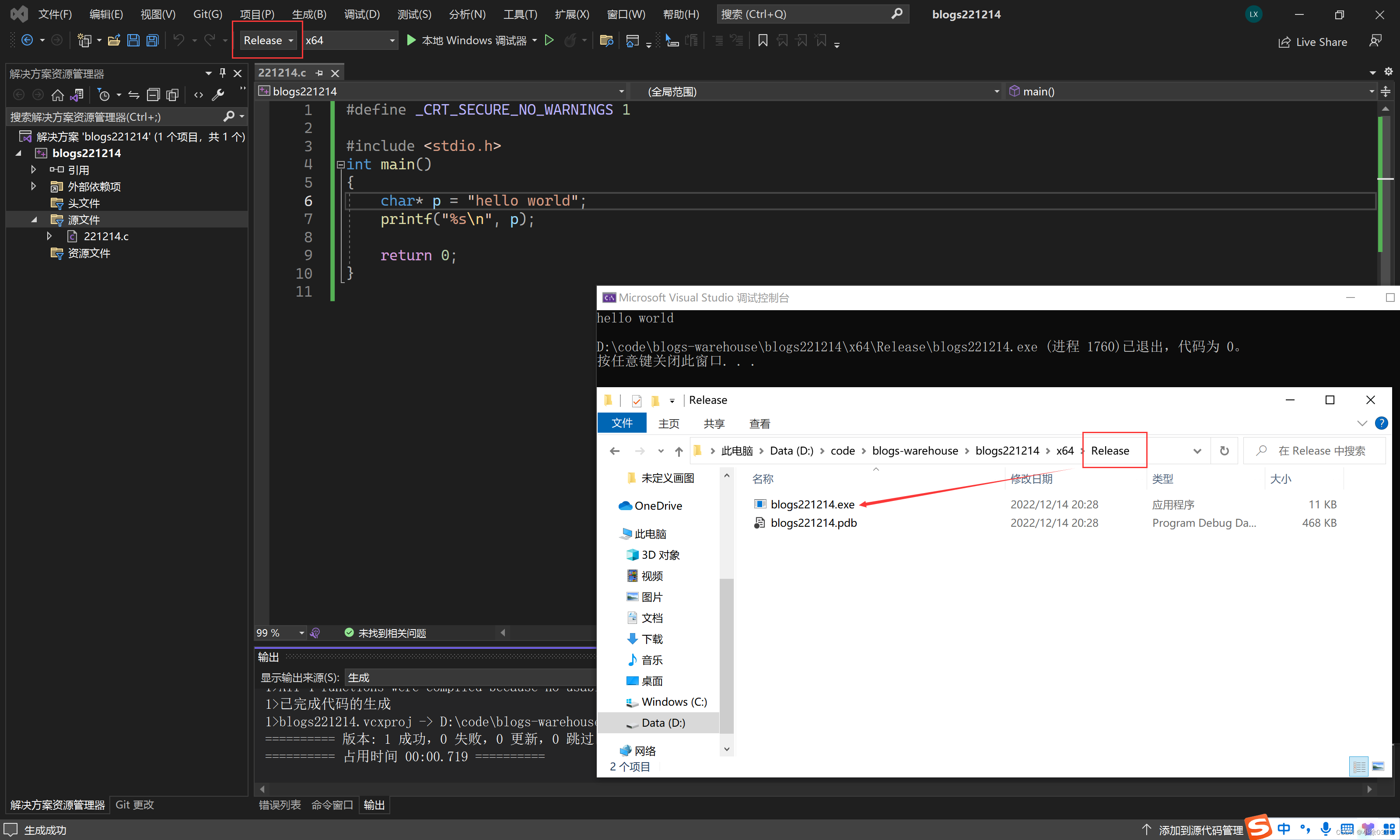Open the Release configuration dropdown

268,40
